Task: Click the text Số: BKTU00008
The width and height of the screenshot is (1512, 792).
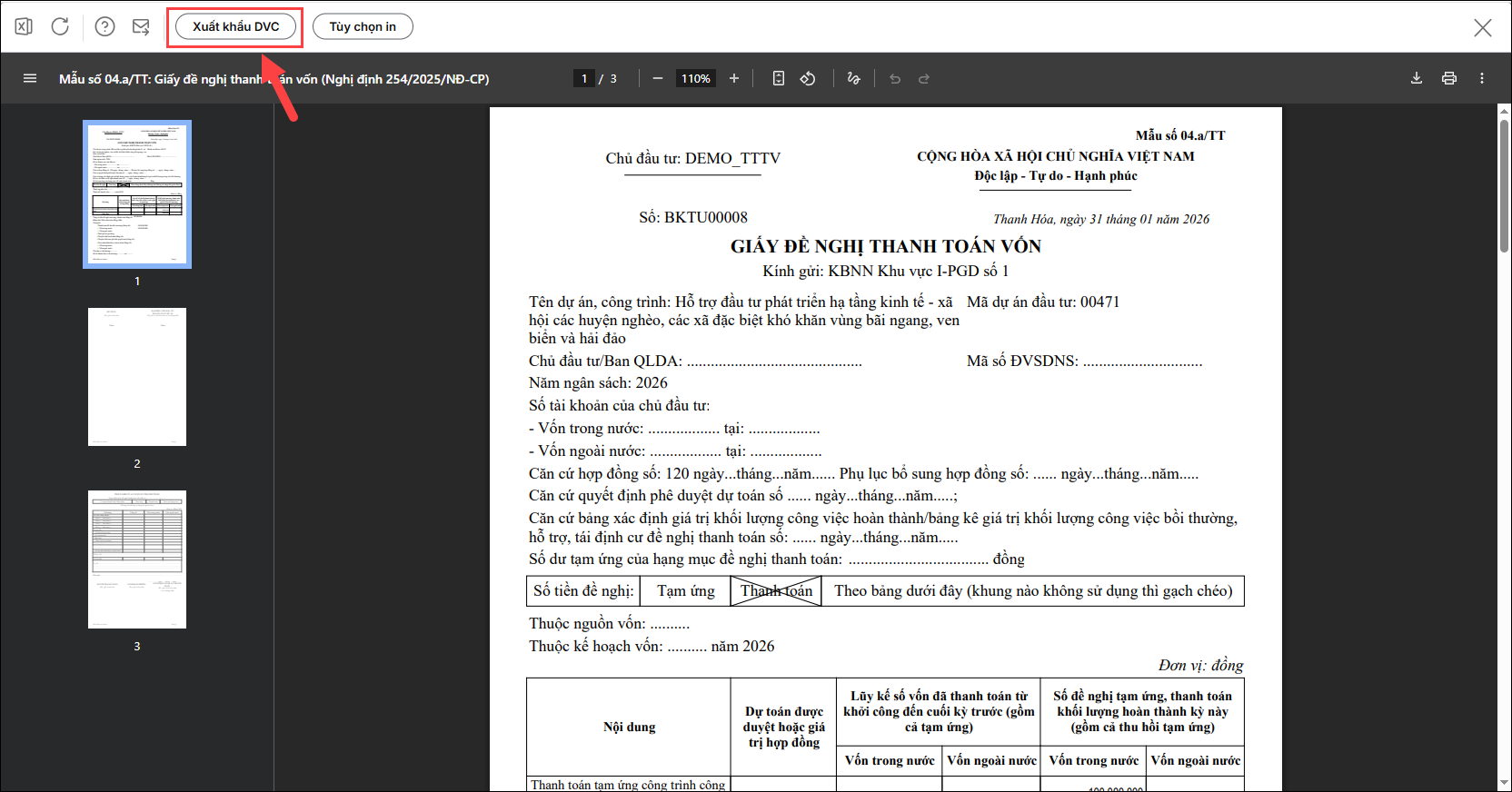Action: [693, 218]
